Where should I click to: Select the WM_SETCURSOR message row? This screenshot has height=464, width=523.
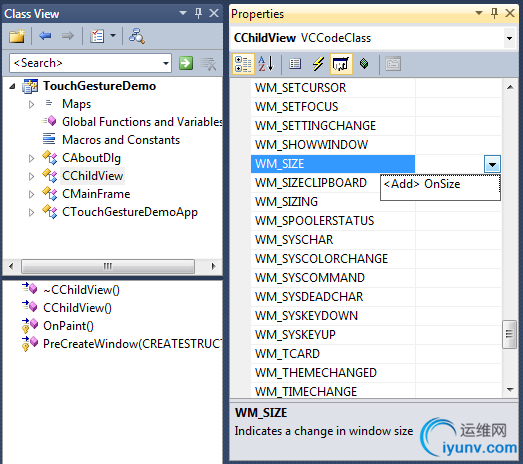(x=376, y=88)
